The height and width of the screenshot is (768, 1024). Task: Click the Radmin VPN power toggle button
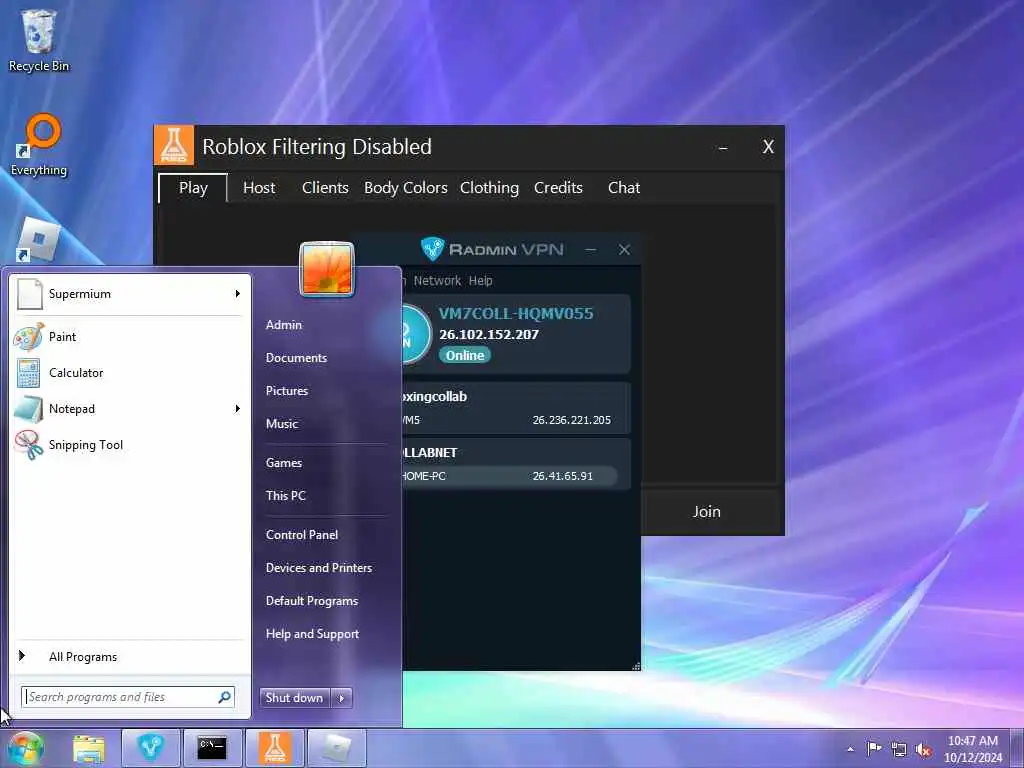coord(415,334)
